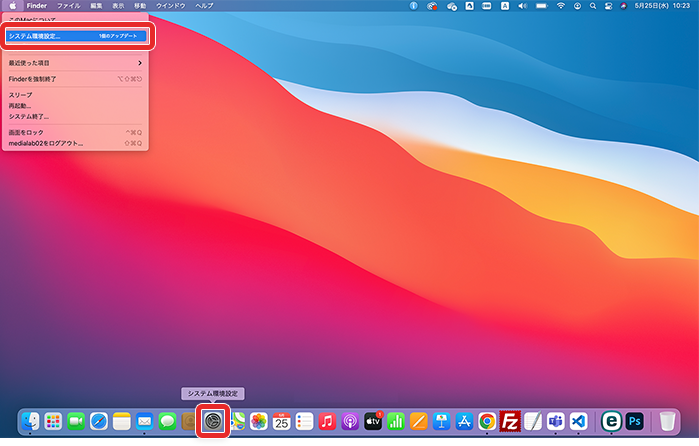
Task: Launch Photoshop from the Dock
Action: (634, 421)
